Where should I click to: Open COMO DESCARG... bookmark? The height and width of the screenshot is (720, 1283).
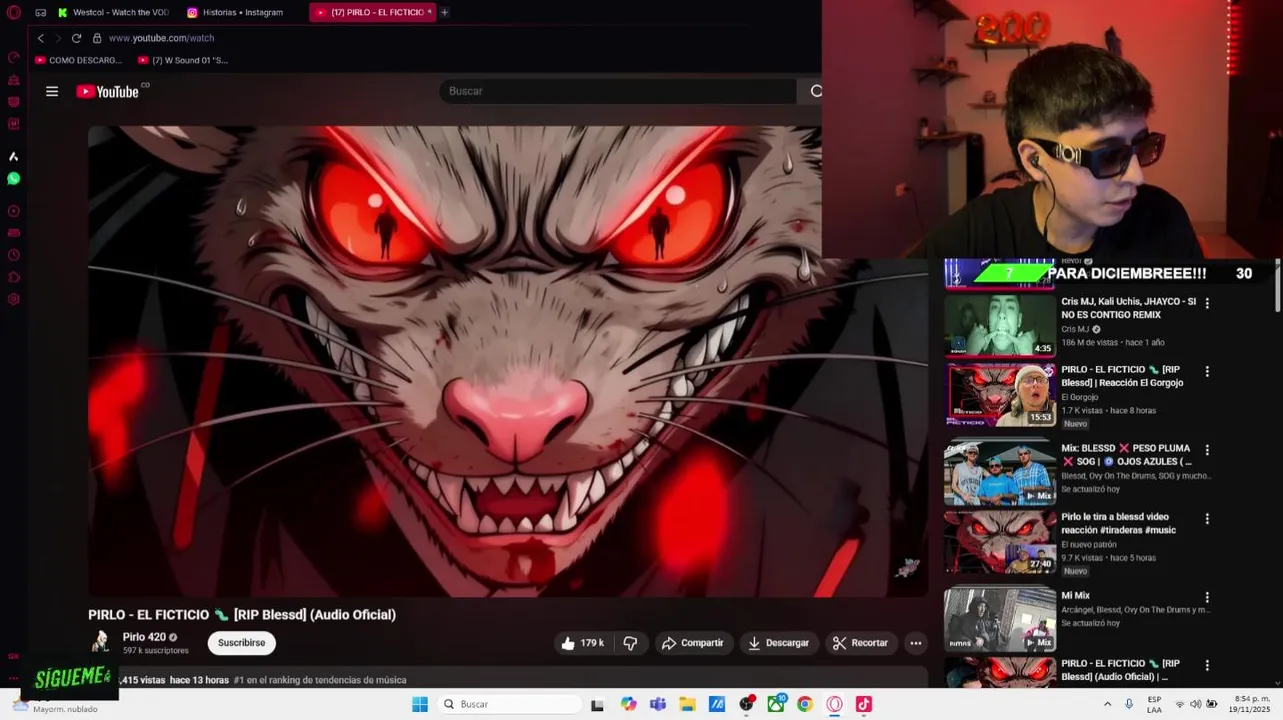tap(78, 60)
